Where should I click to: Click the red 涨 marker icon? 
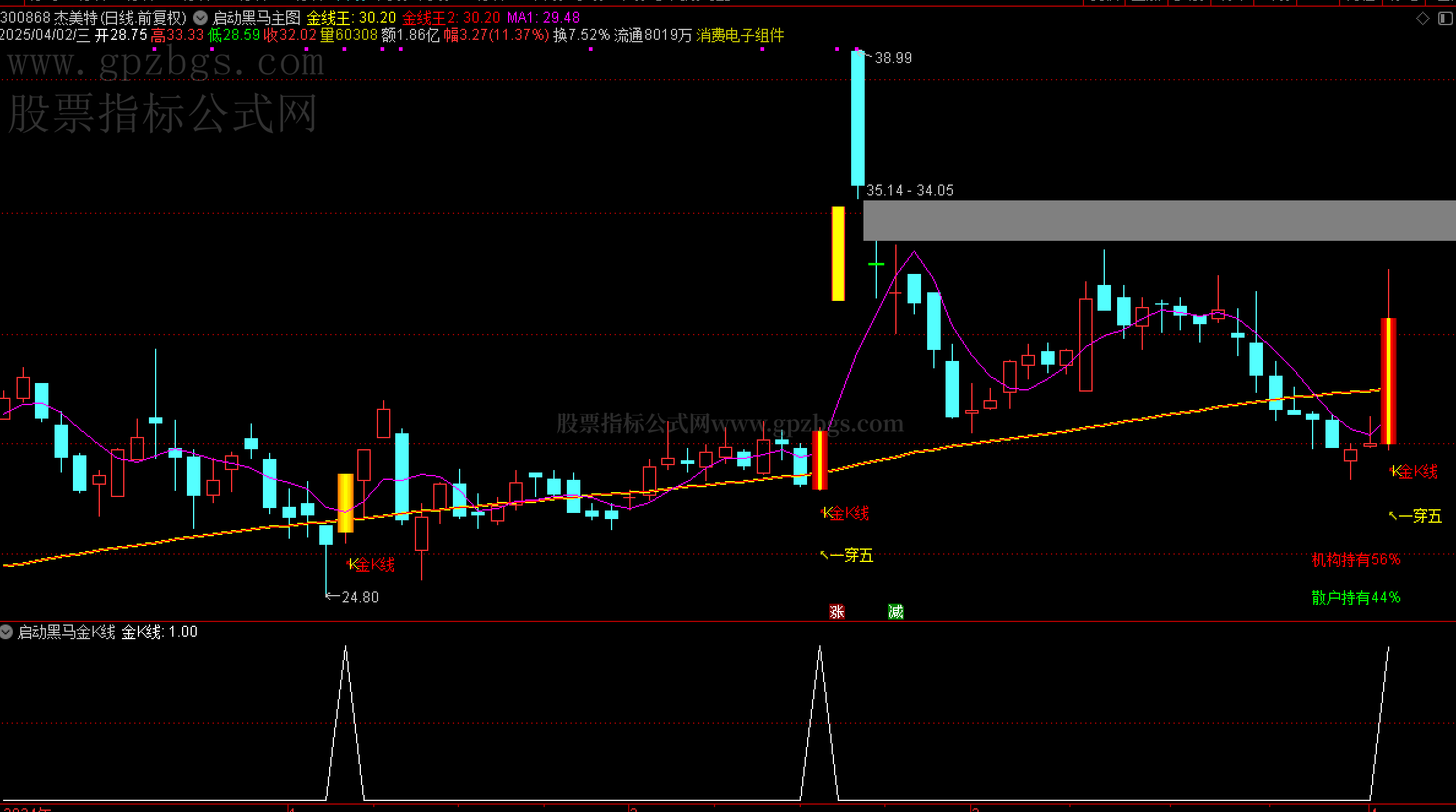837,612
